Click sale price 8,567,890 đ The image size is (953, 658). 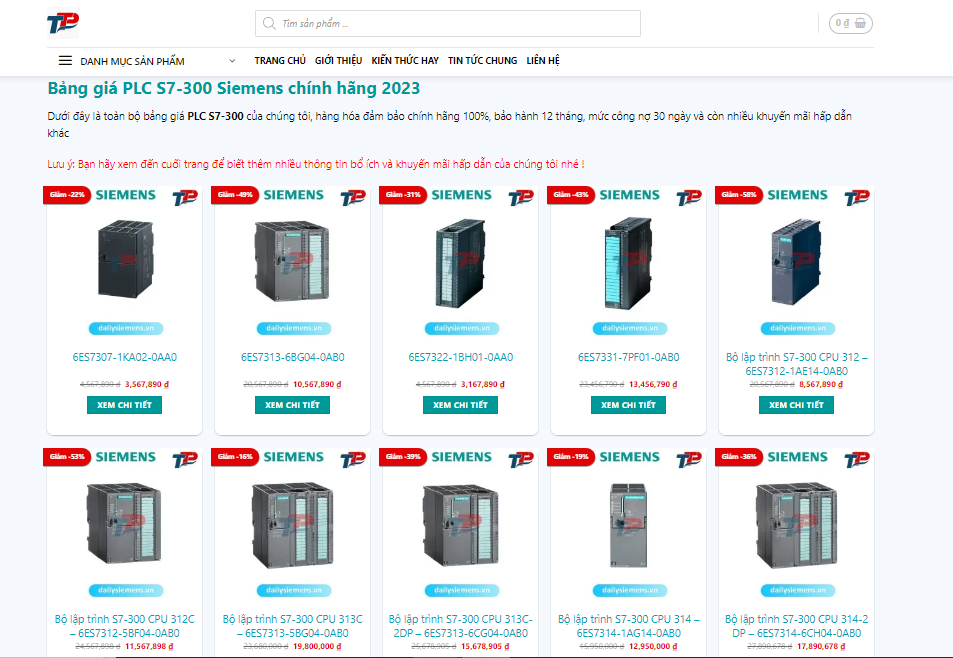click(821, 385)
